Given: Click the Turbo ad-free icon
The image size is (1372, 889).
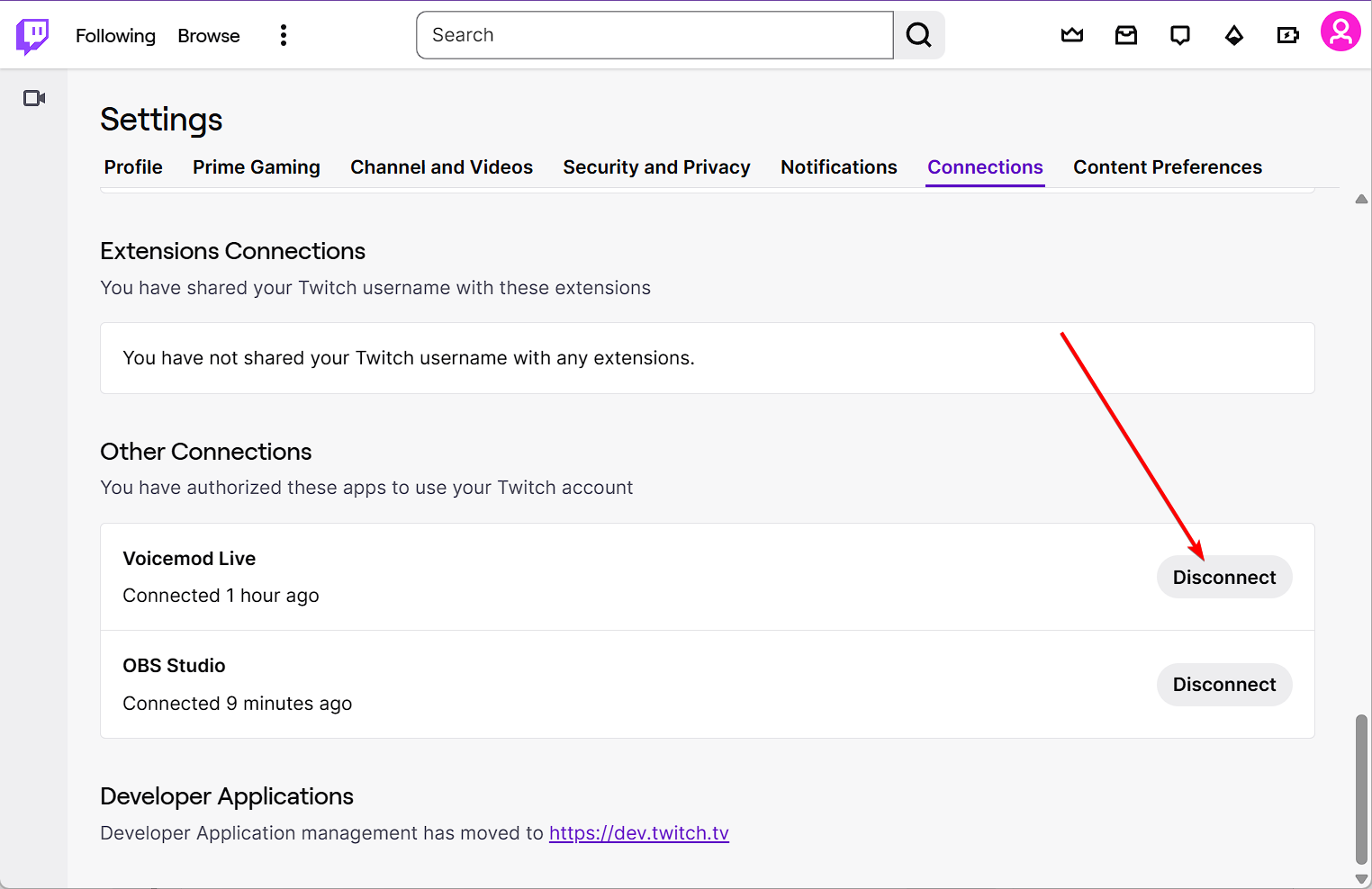Looking at the screenshot, I should click(x=1287, y=35).
